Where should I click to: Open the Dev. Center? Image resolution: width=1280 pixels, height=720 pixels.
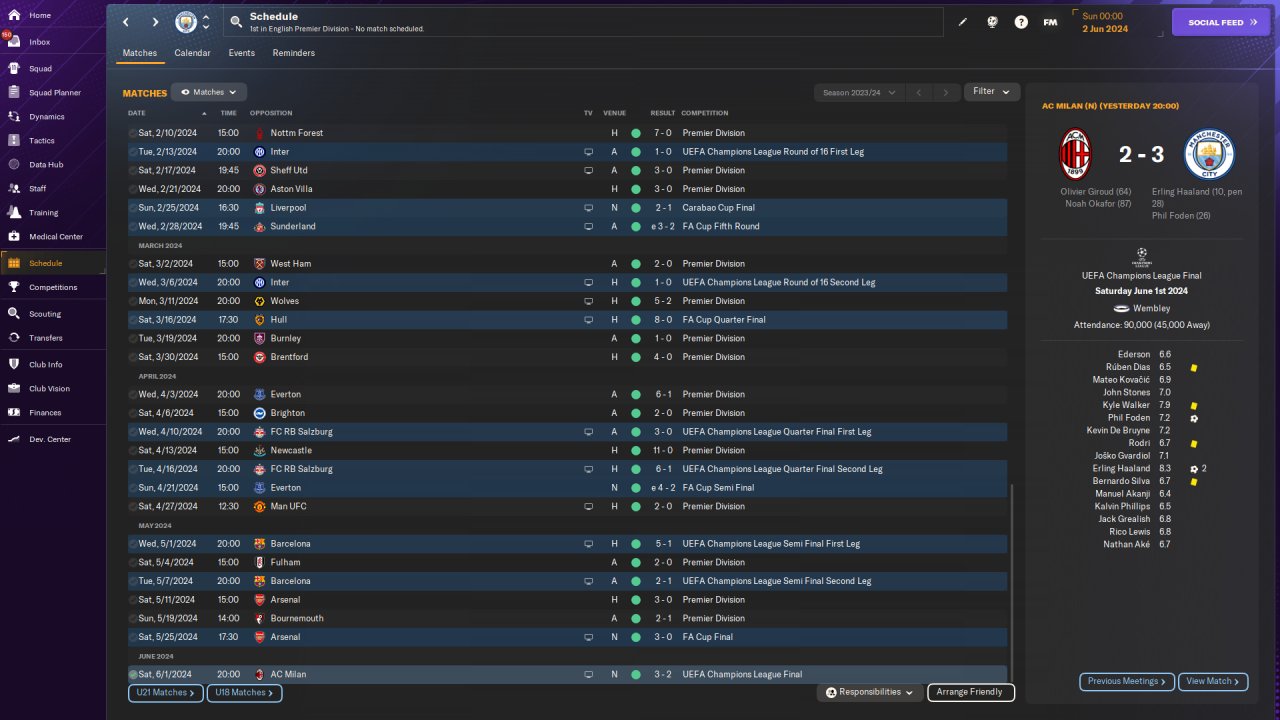pos(52,440)
